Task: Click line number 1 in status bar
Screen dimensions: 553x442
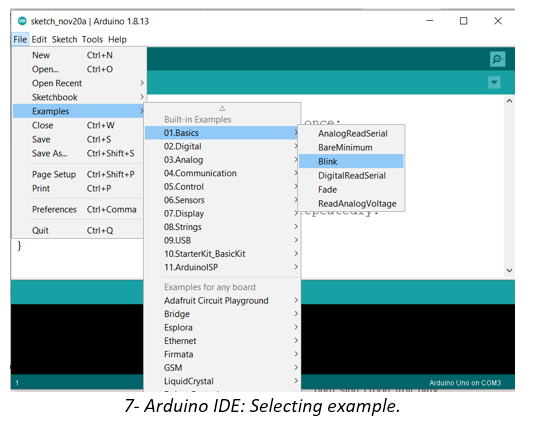Action: click(x=17, y=383)
